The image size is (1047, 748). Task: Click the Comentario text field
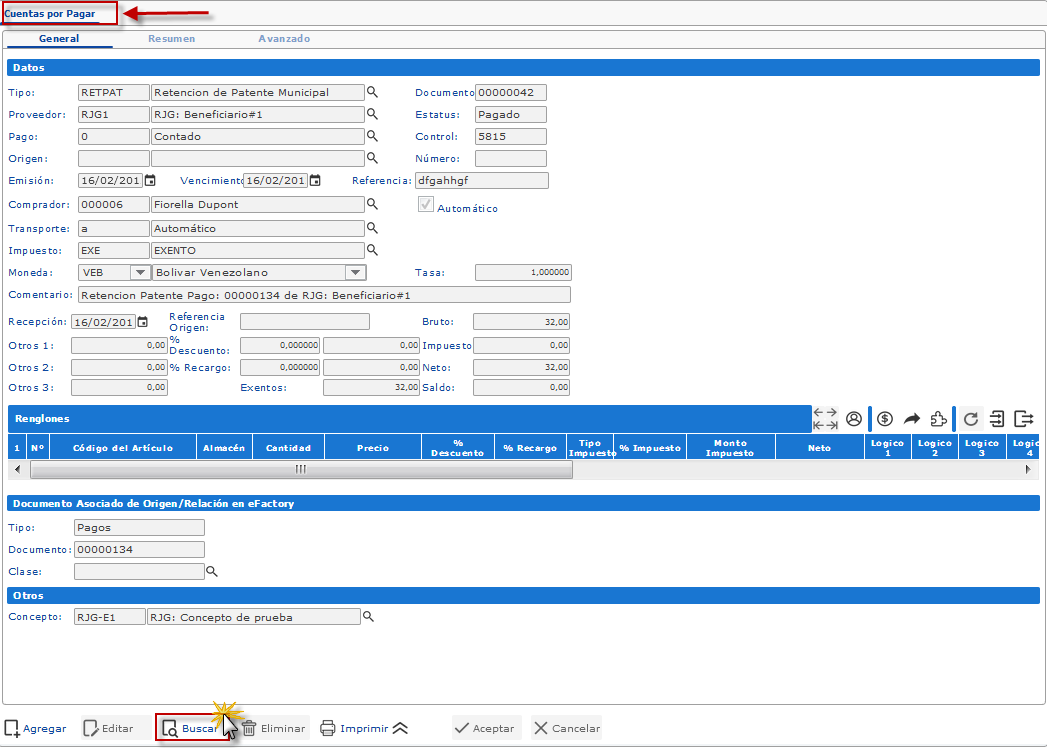[x=324, y=295]
